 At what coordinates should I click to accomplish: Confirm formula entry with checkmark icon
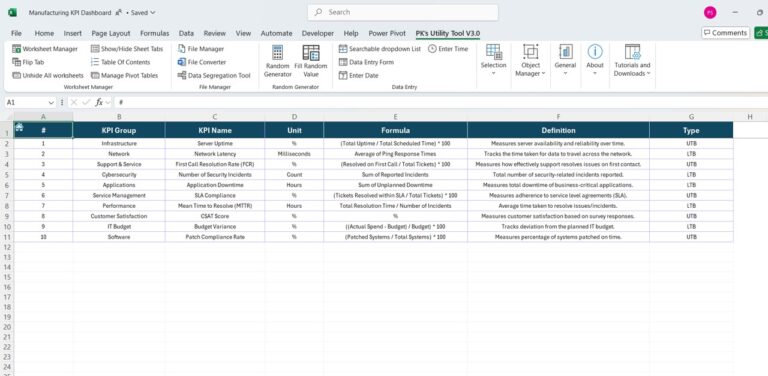click(x=86, y=102)
